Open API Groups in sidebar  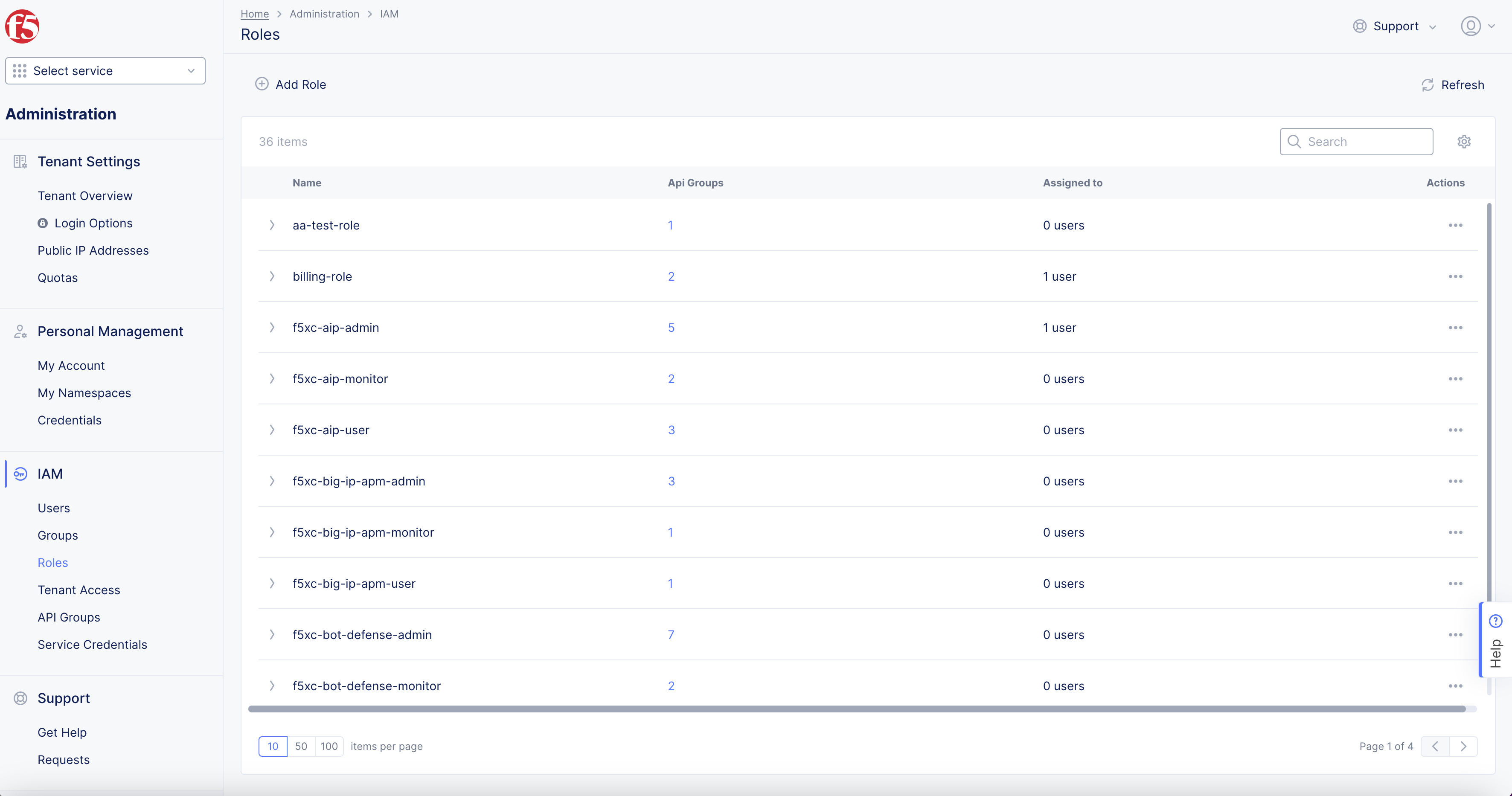(69, 617)
